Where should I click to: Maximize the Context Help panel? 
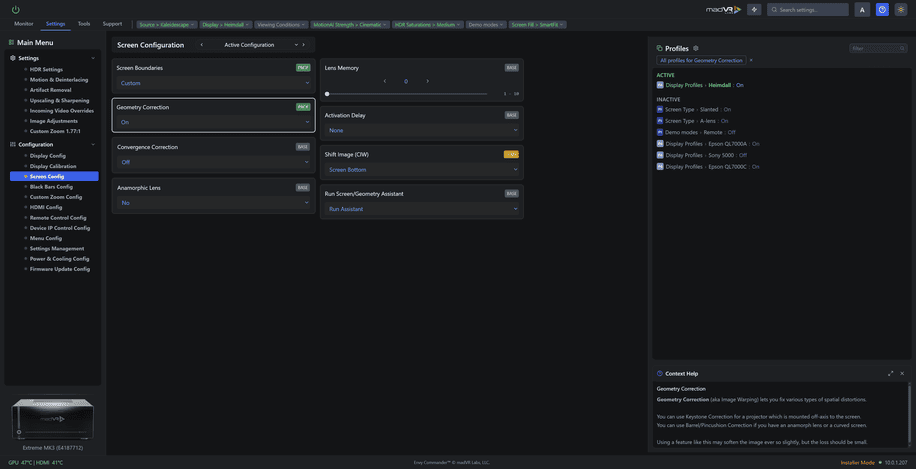click(x=890, y=373)
